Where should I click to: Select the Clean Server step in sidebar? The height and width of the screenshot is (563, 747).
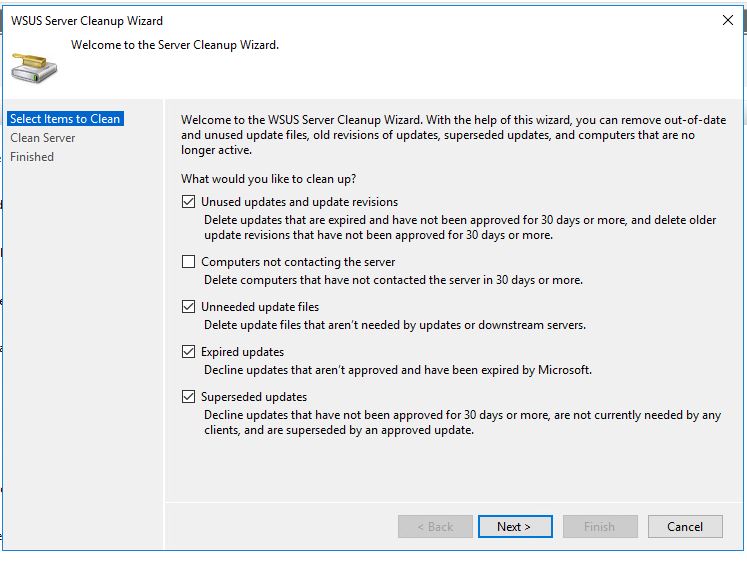42,138
